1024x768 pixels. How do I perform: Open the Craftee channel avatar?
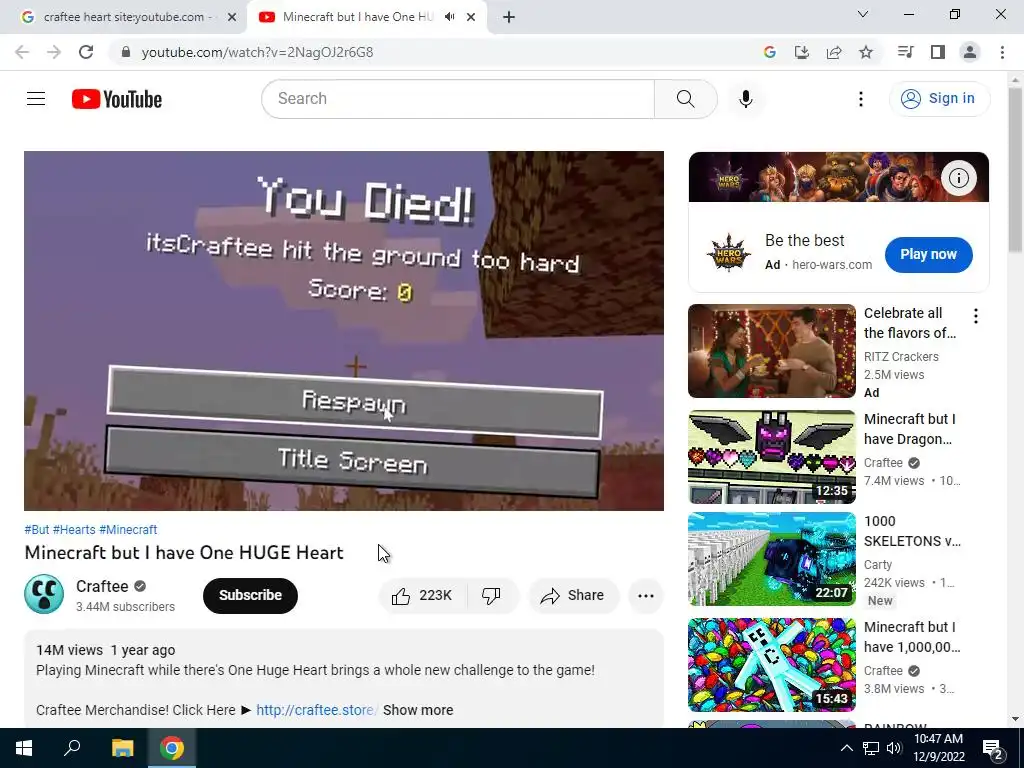click(x=44, y=594)
